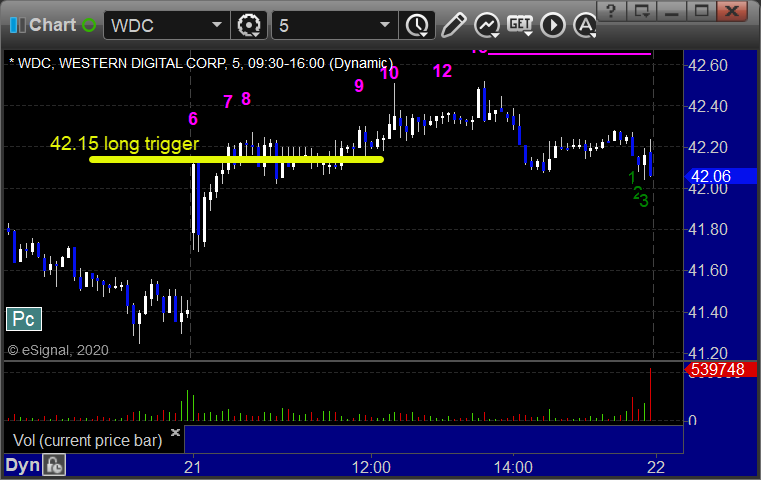Click the Dyn label at bottom
Image resolution: width=761 pixels, height=480 pixels.
(x=22, y=465)
